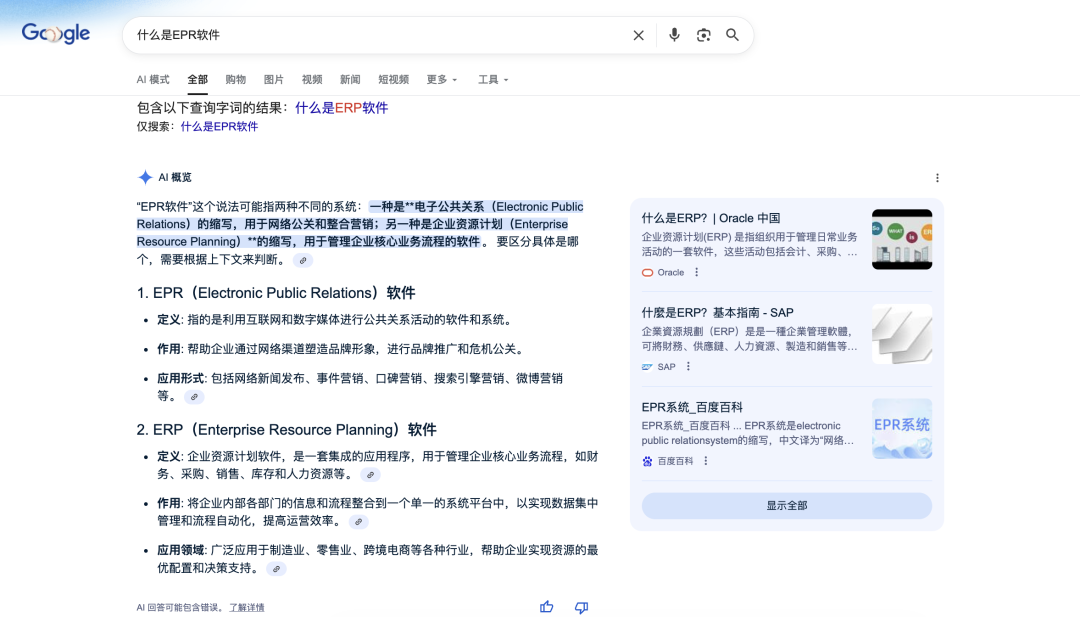This screenshot has width=1080, height=617.
Task: Clear the search box with X icon
Action: pos(638,35)
